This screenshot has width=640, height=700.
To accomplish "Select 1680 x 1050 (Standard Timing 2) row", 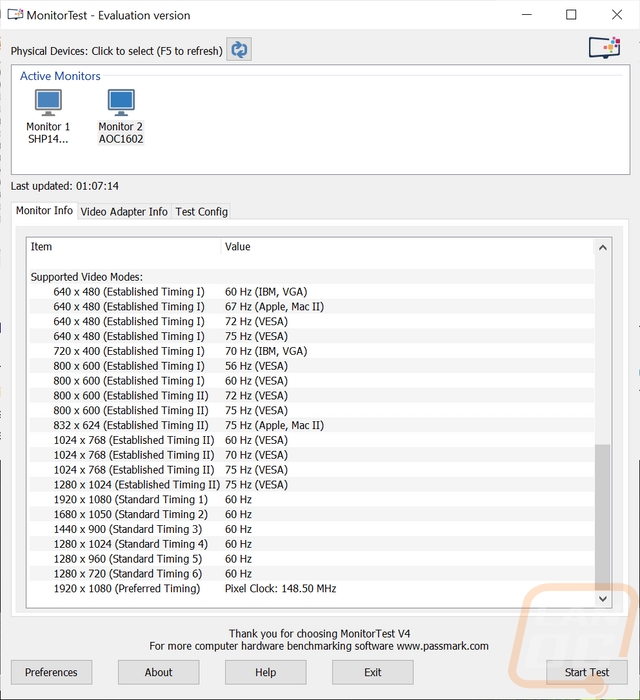I will pyautogui.click(x=312, y=514).
